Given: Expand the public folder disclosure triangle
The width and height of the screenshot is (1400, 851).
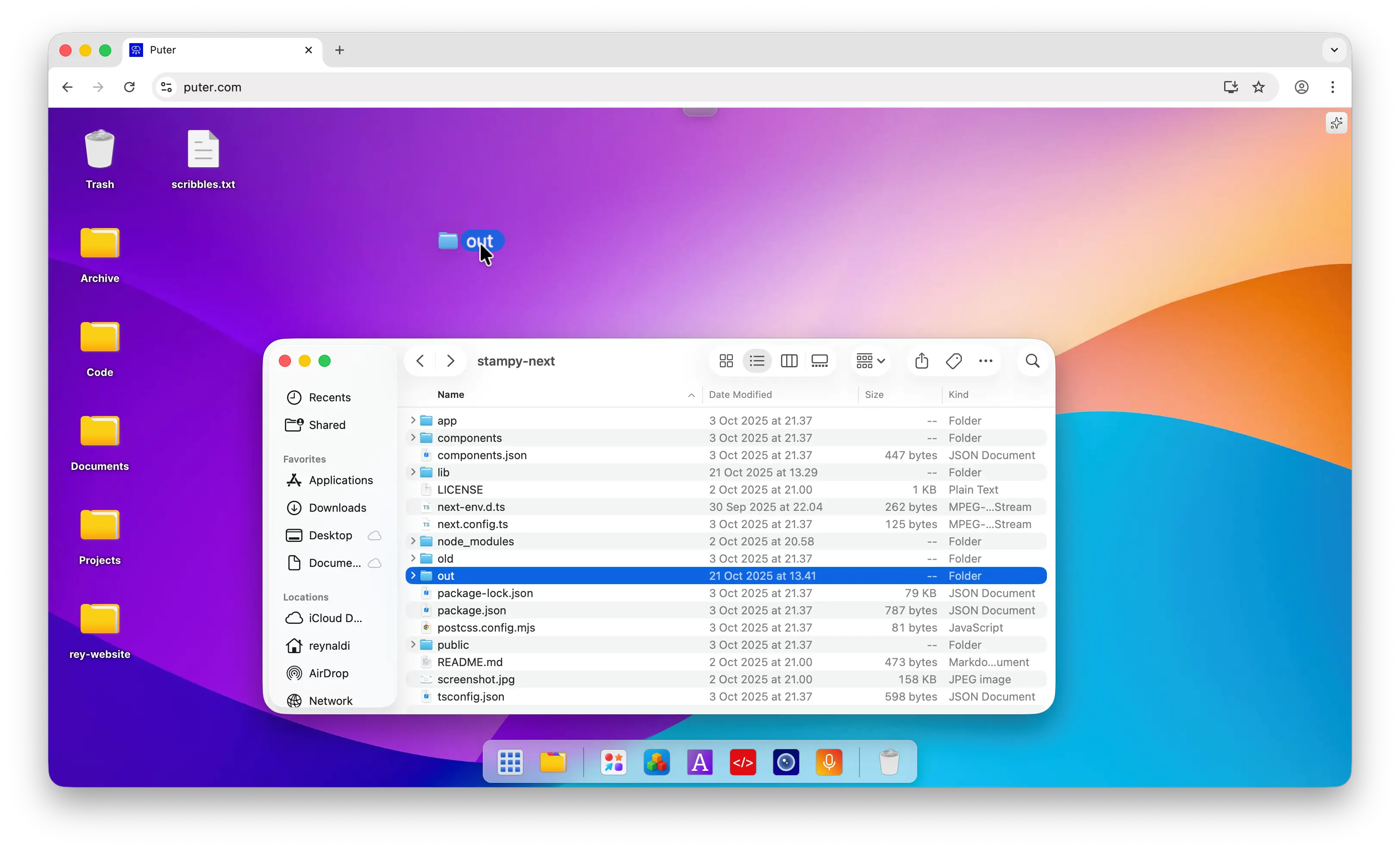Looking at the screenshot, I should click(413, 645).
